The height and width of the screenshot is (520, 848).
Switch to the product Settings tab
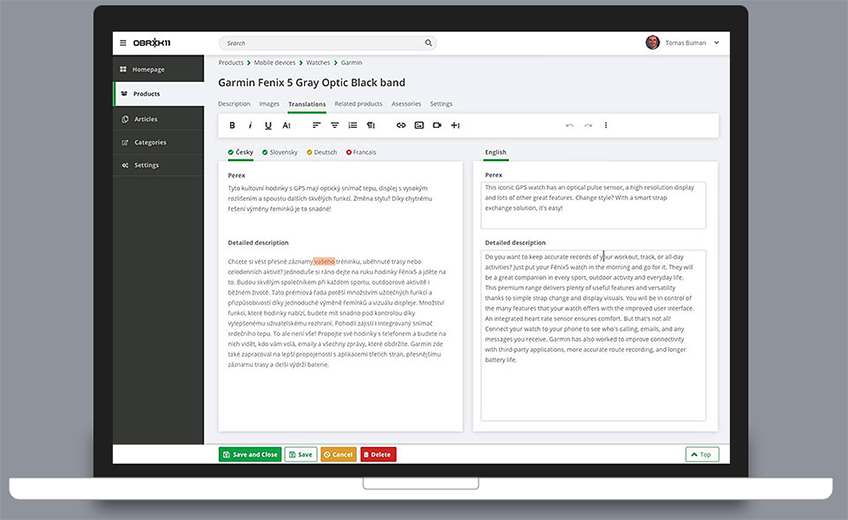441,104
